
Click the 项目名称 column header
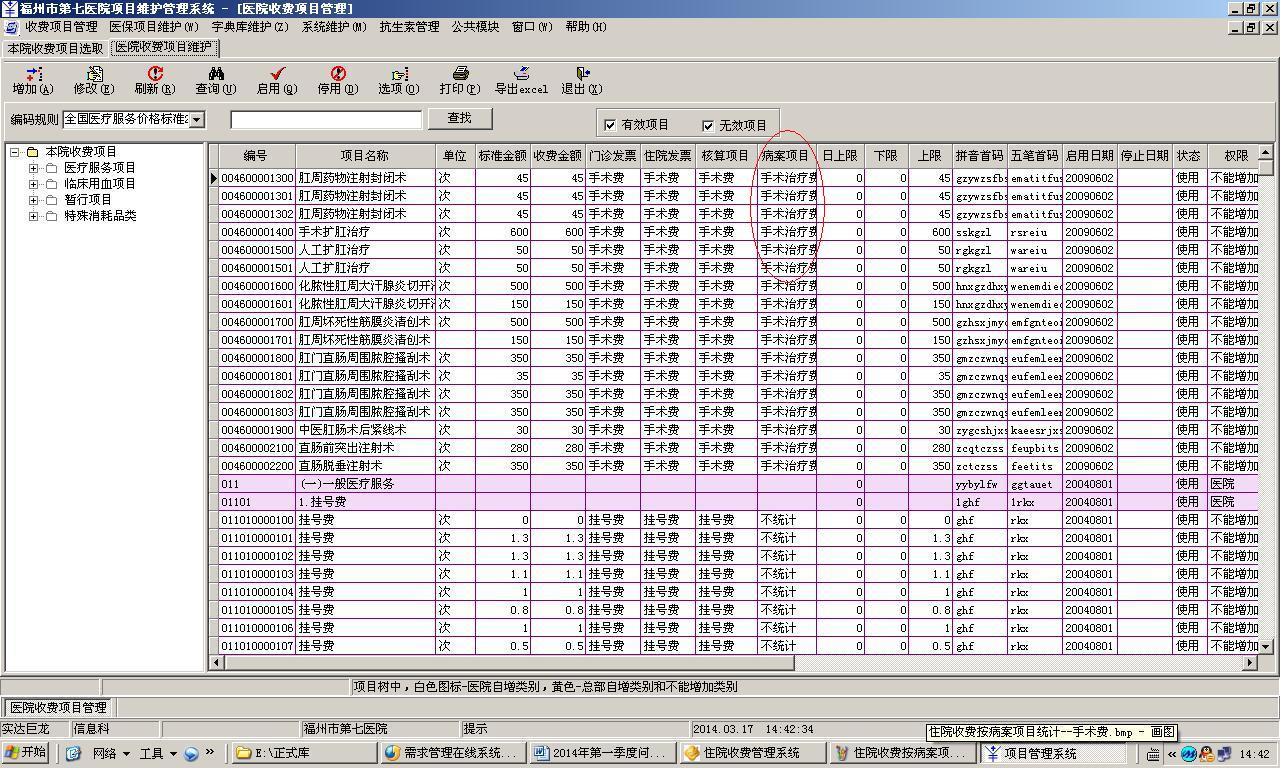[x=365, y=156]
